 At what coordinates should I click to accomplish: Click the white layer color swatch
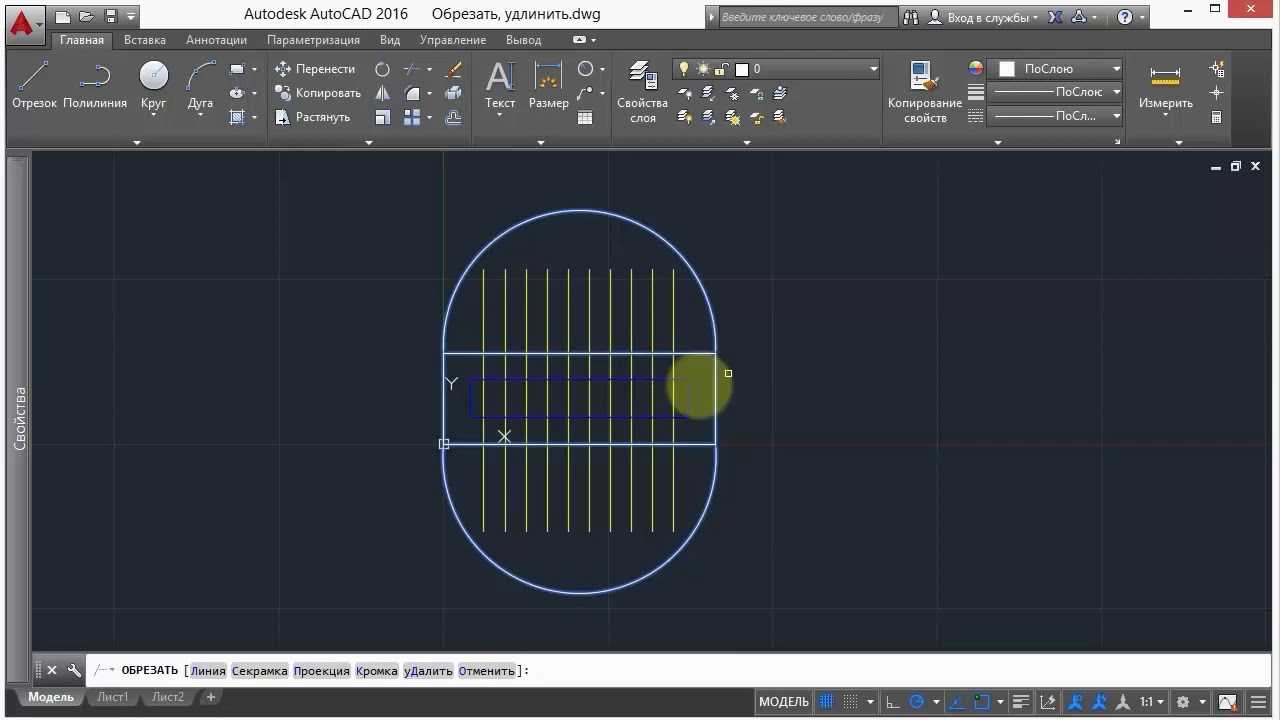(742, 69)
